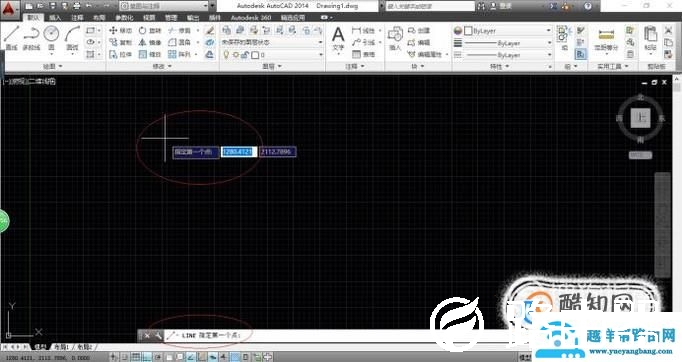The image size is (682, 362).
Task: Click the ViewCube top (上) face
Action: coord(640,117)
